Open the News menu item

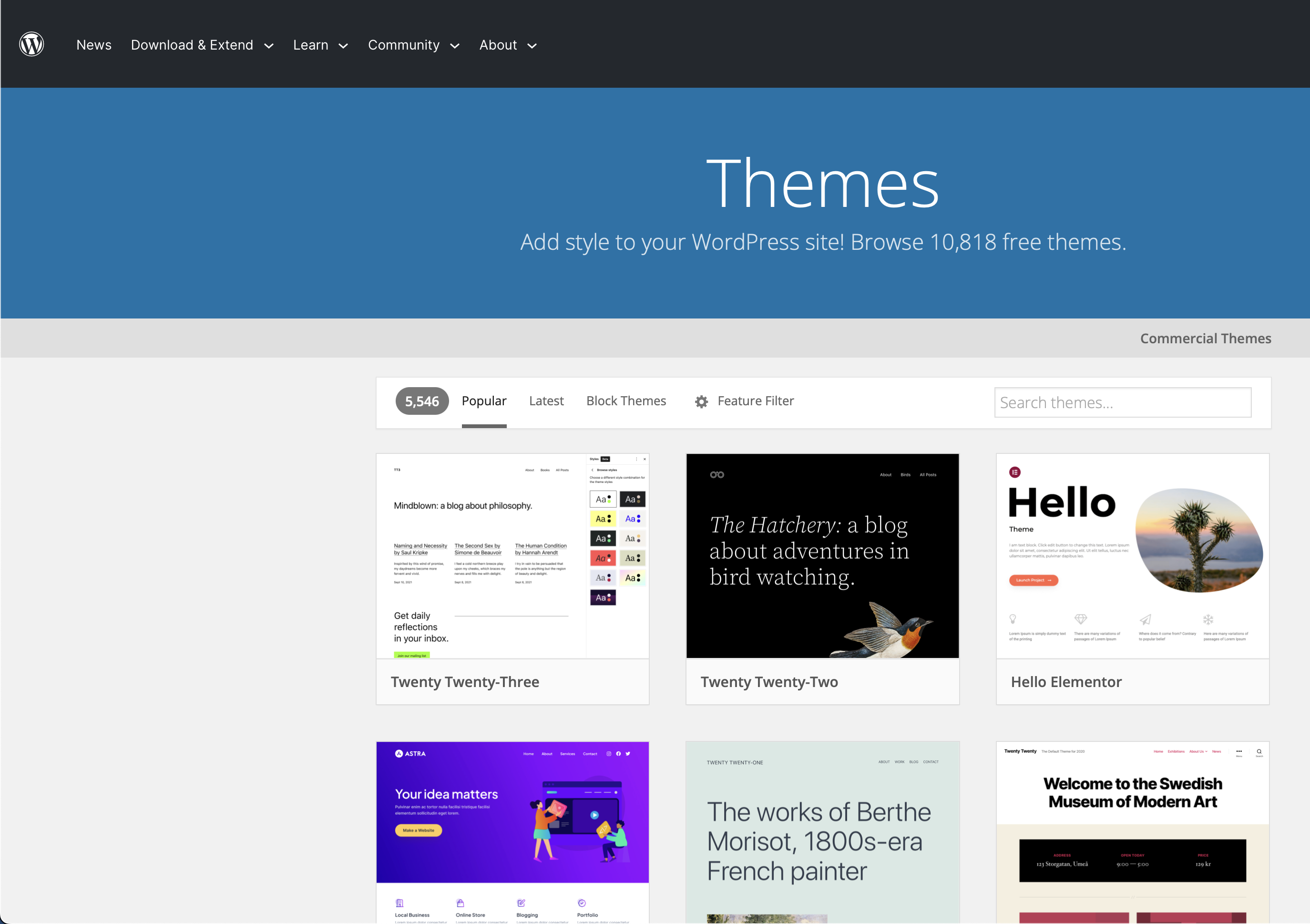coord(93,45)
